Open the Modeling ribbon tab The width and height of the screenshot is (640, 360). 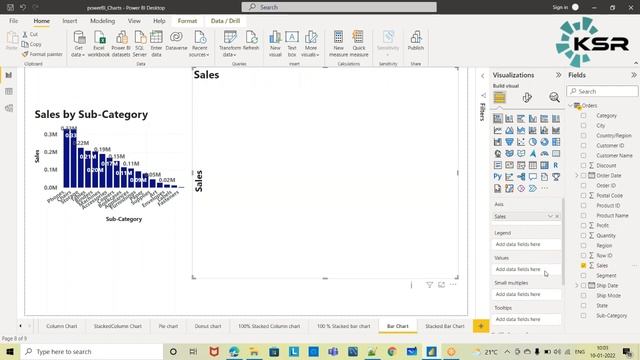point(102,21)
